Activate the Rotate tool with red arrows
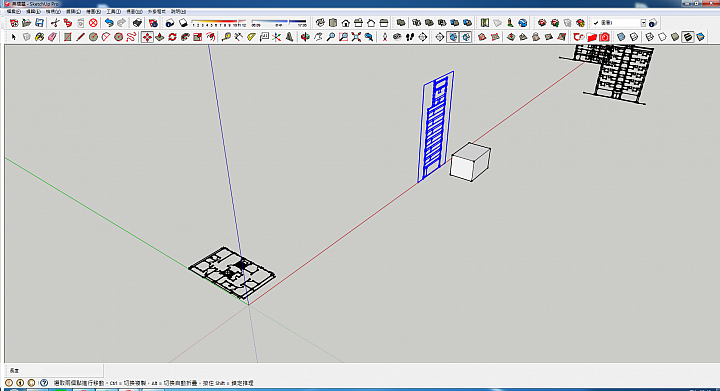 pos(173,37)
